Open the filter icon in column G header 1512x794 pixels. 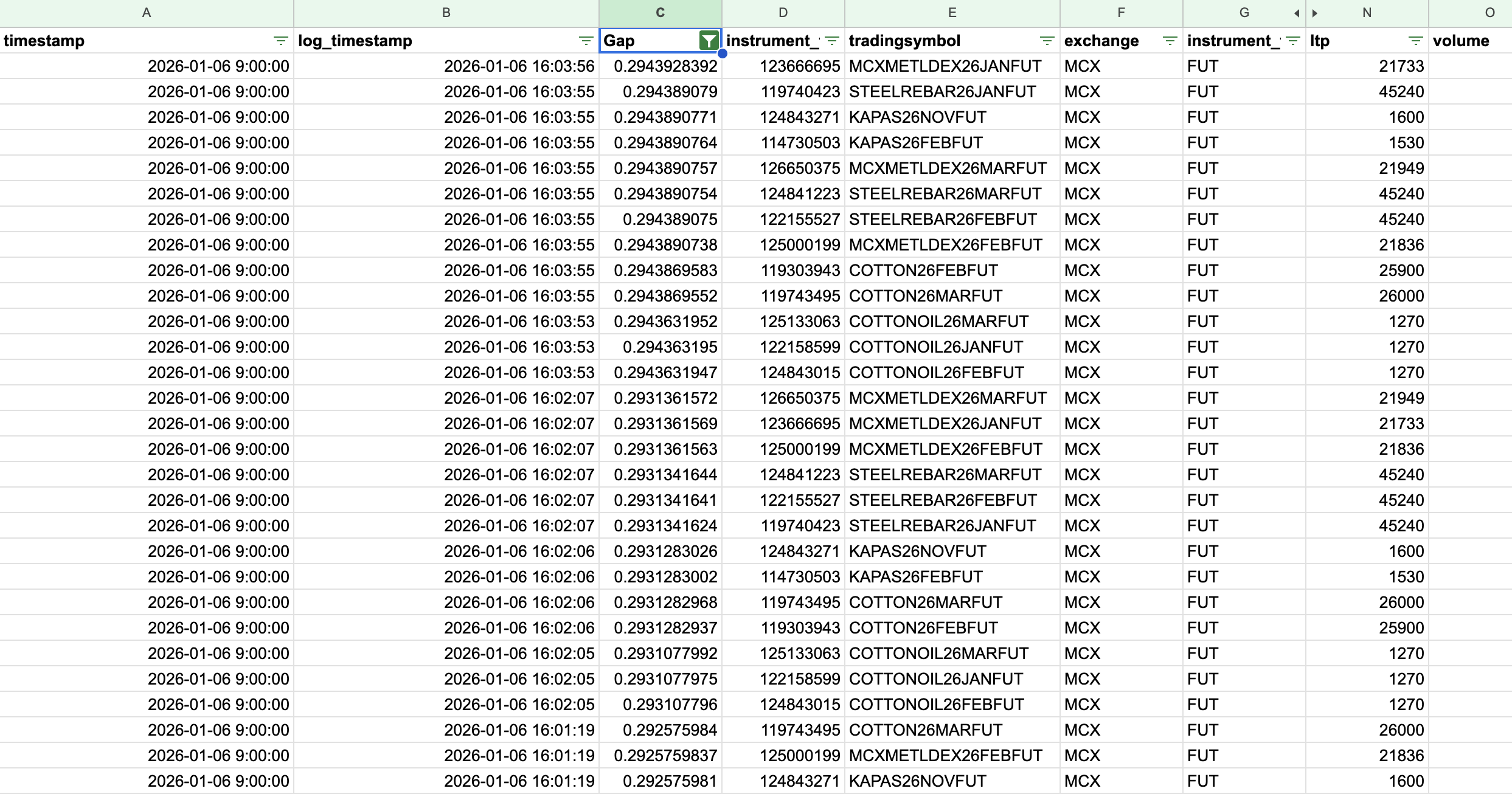1292,41
